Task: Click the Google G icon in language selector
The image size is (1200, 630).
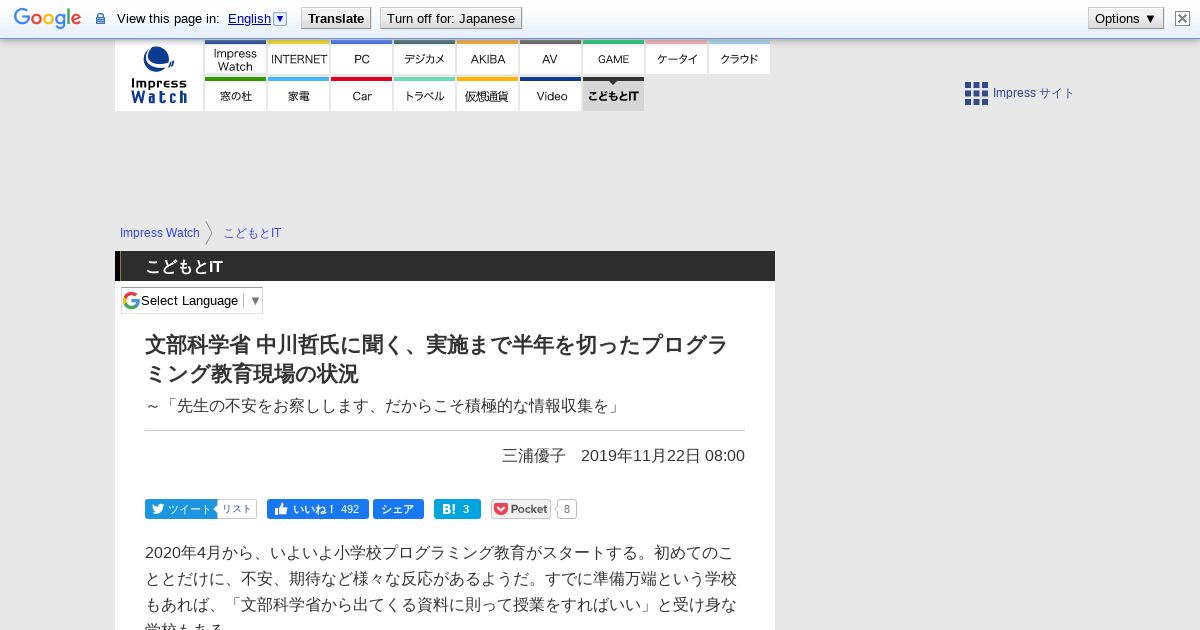Action: 131,300
